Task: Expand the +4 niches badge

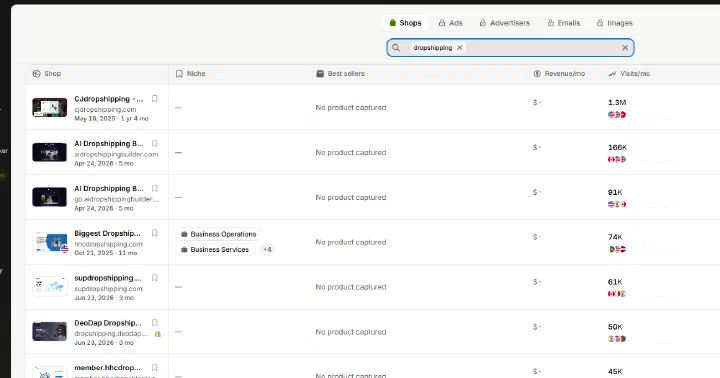Action: (267, 249)
